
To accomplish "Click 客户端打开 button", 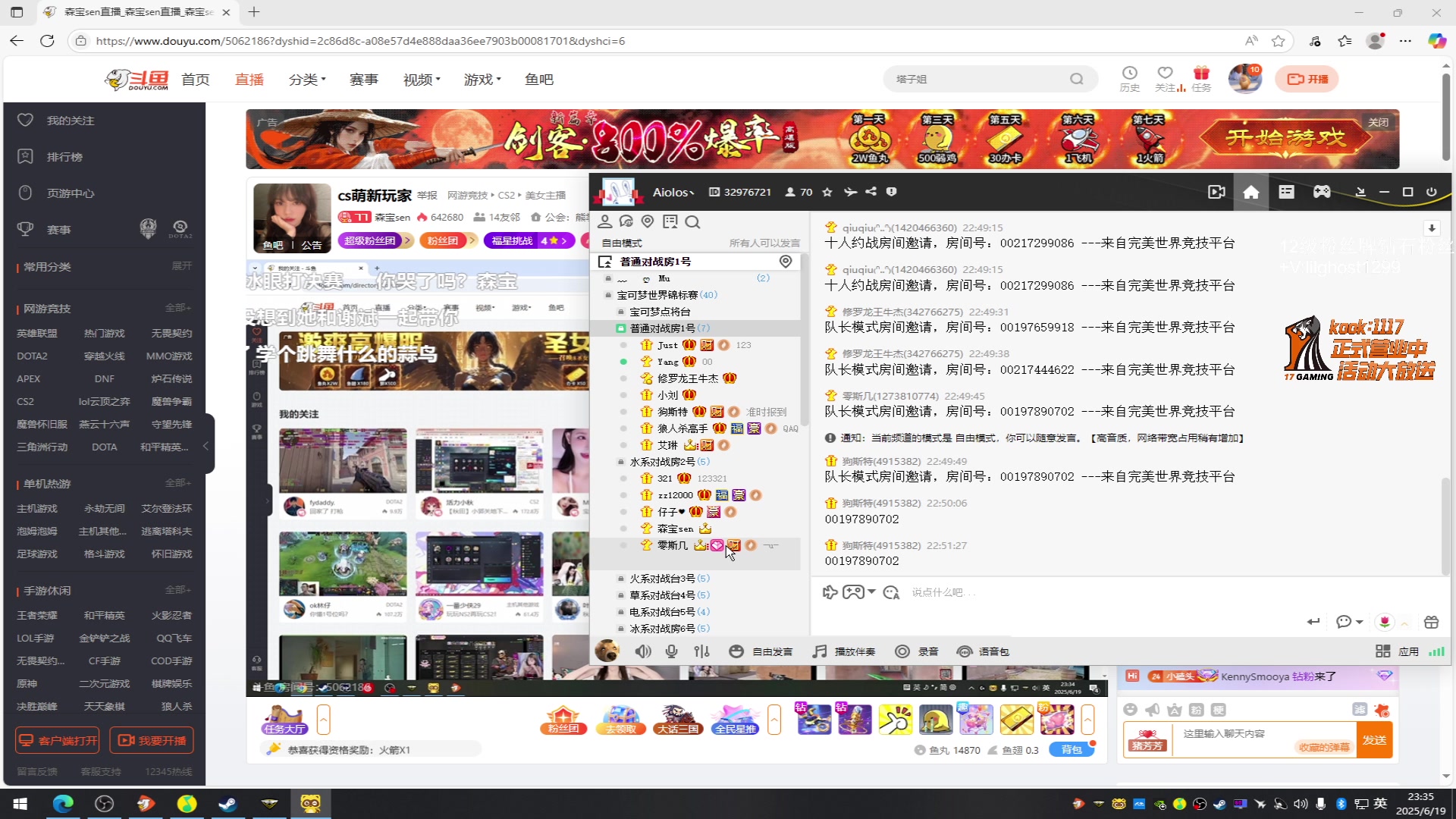I will pyautogui.click(x=58, y=741).
